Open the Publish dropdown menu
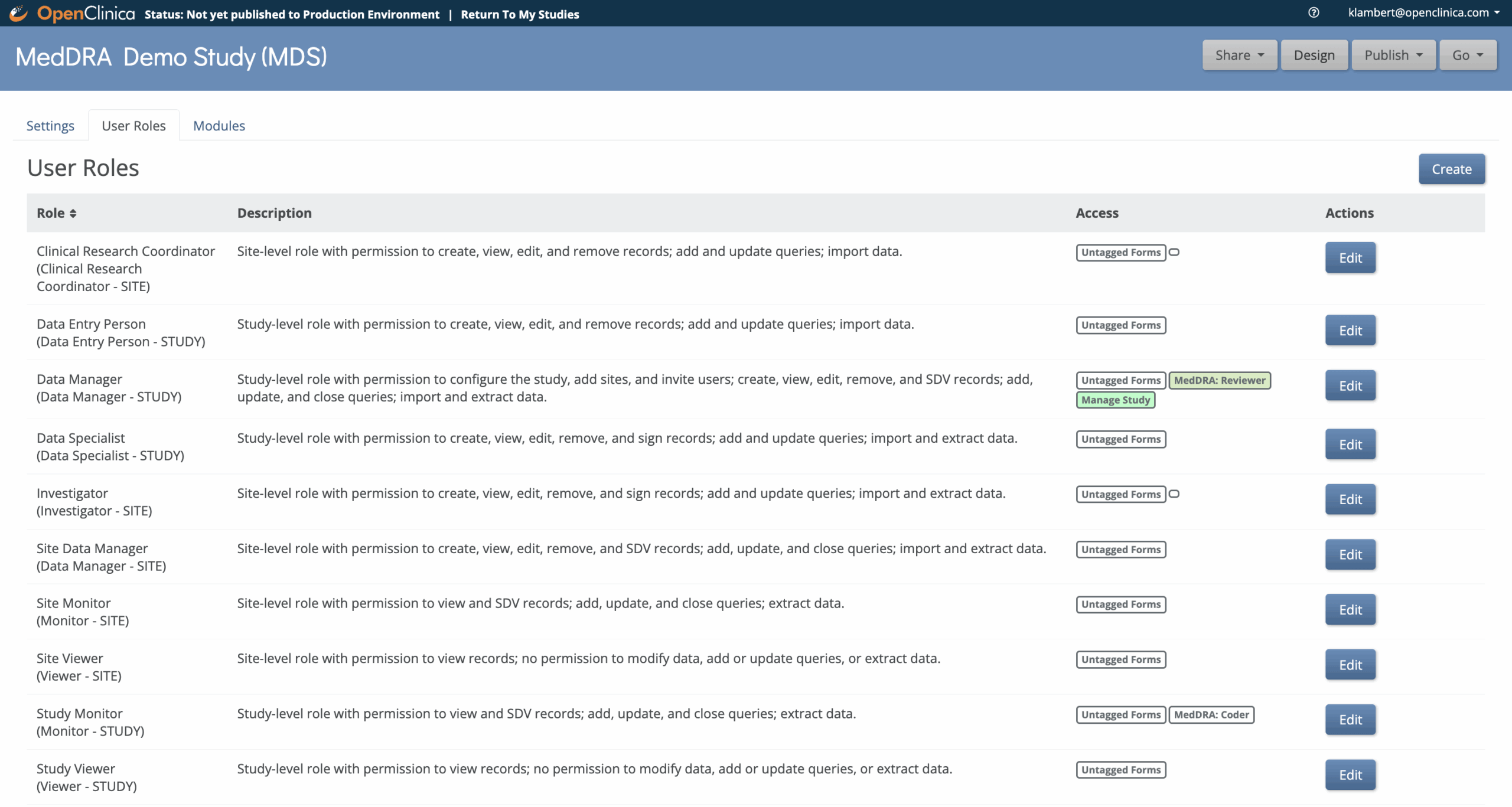Viewport: 1512px width, 807px height. point(1393,55)
